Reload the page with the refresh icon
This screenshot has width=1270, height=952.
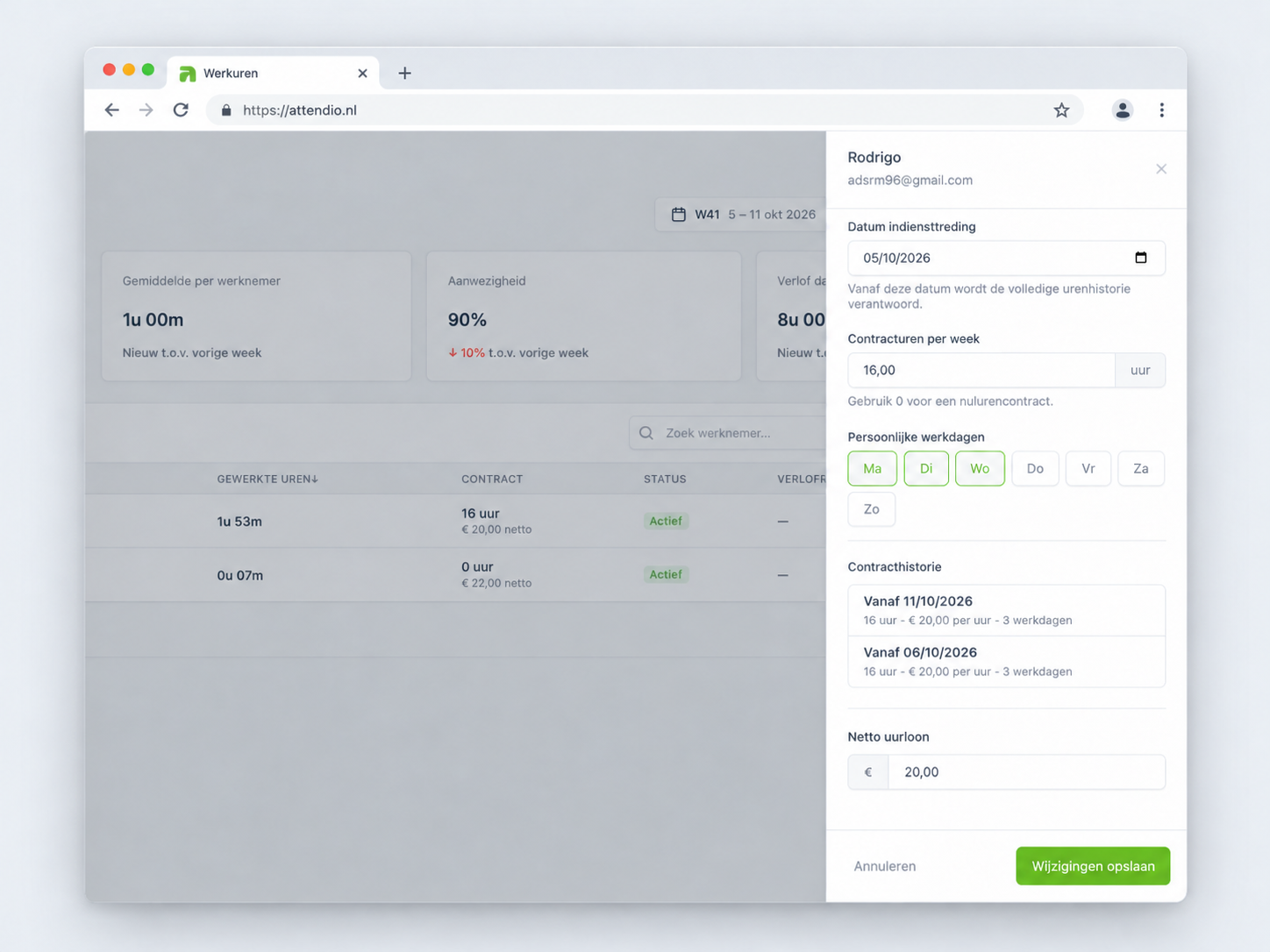(181, 110)
